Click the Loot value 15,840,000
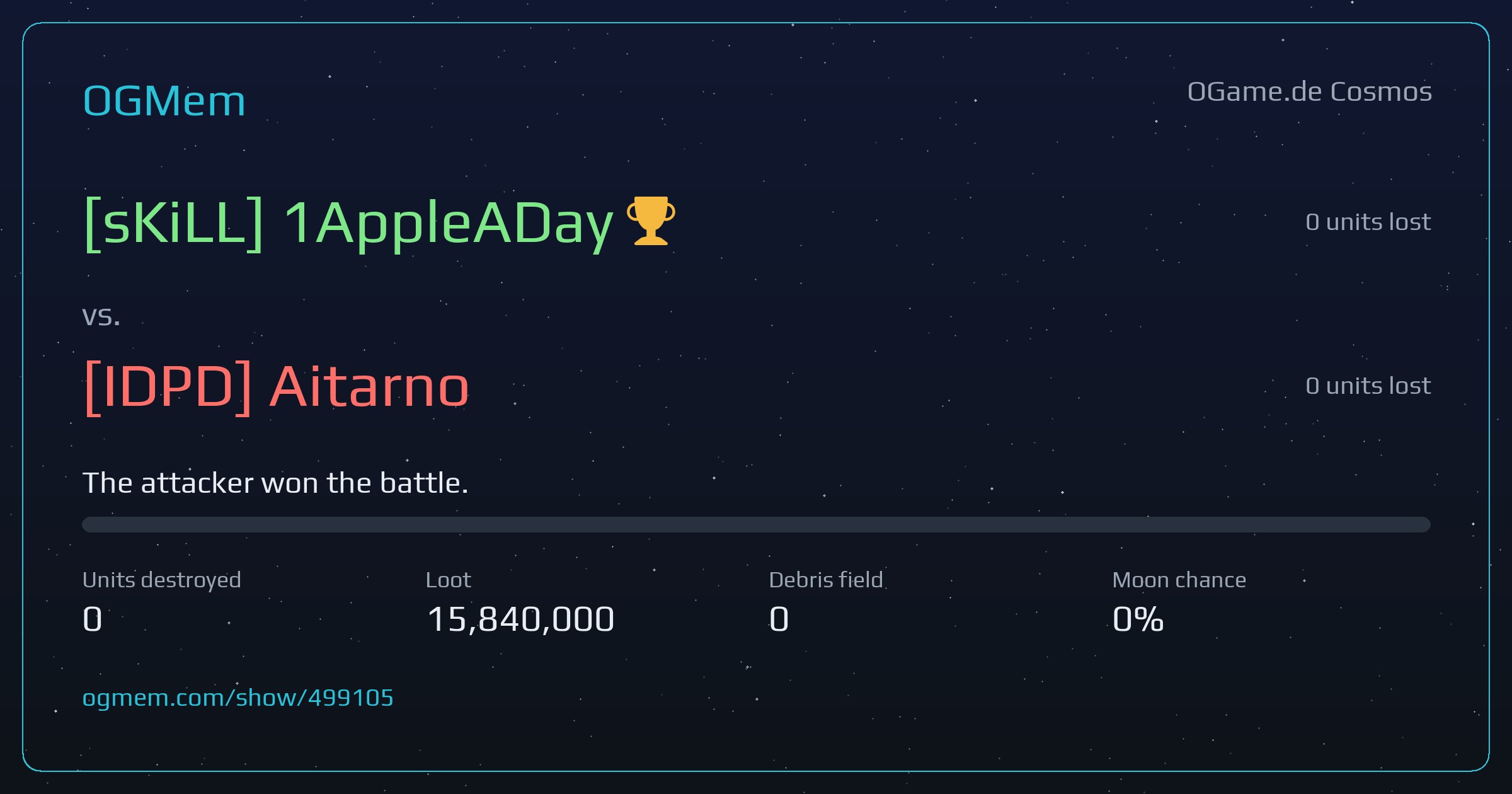Screen dimensions: 1512x794 pos(520,619)
